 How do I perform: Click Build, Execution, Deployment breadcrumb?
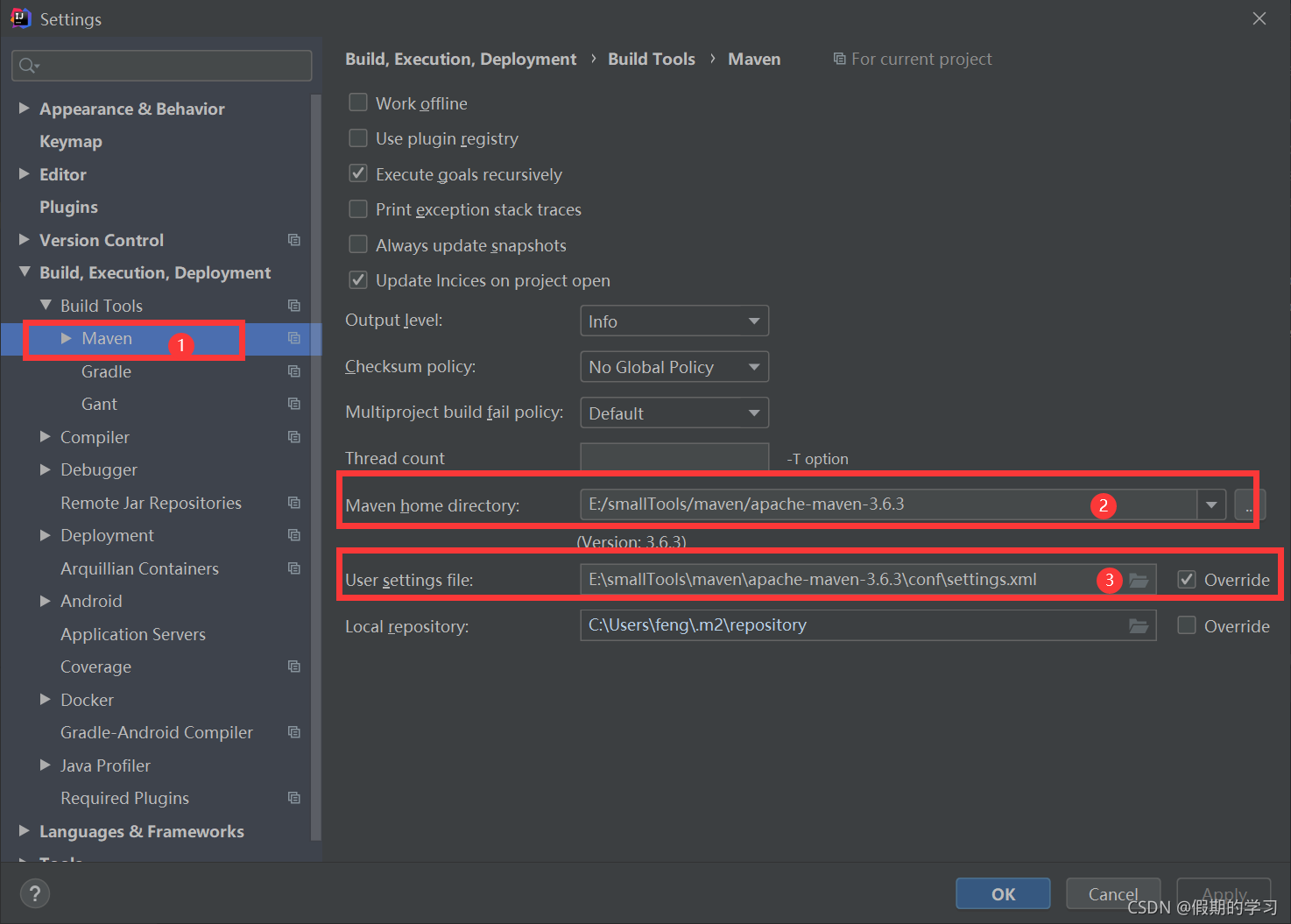click(461, 59)
